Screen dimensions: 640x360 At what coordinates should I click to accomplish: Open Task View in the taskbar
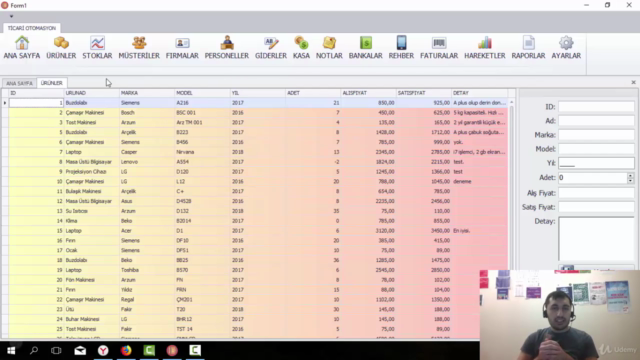point(56,350)
